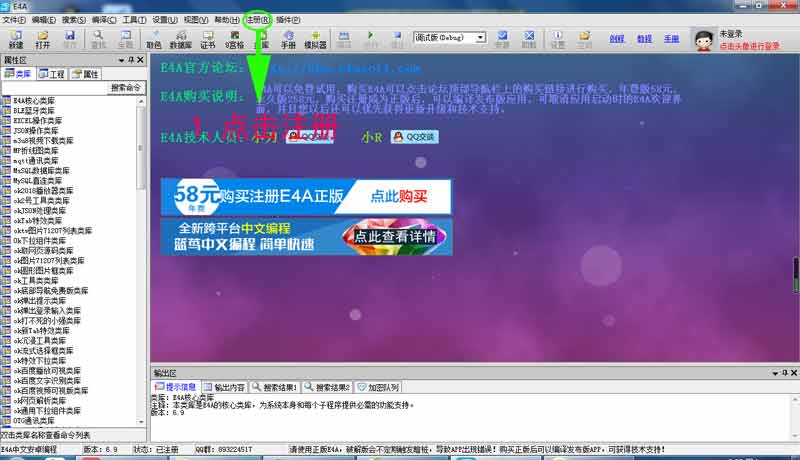Open the 属性区 panel dropdown arrow

121,60
